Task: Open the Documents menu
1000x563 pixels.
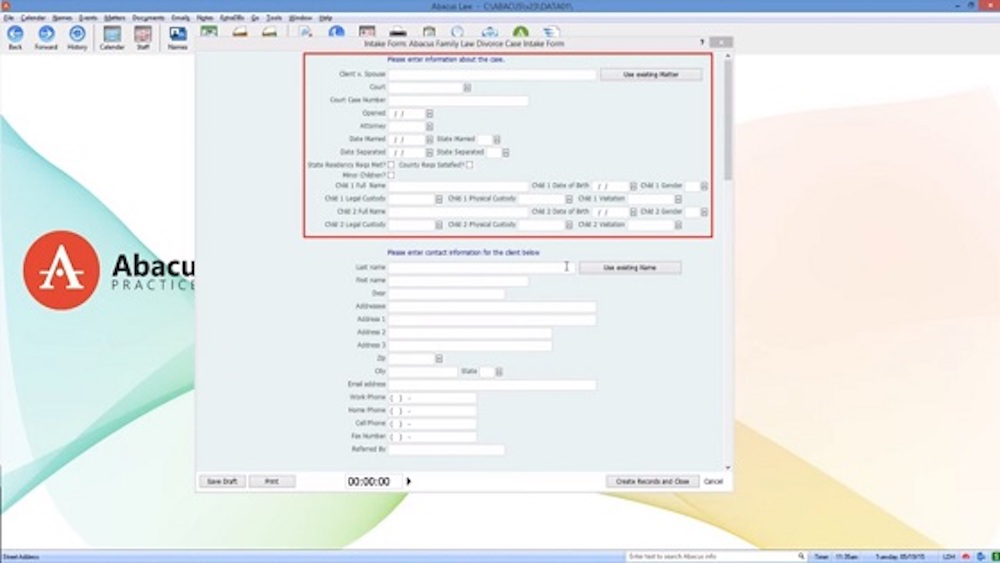Action: click(148, 18)
